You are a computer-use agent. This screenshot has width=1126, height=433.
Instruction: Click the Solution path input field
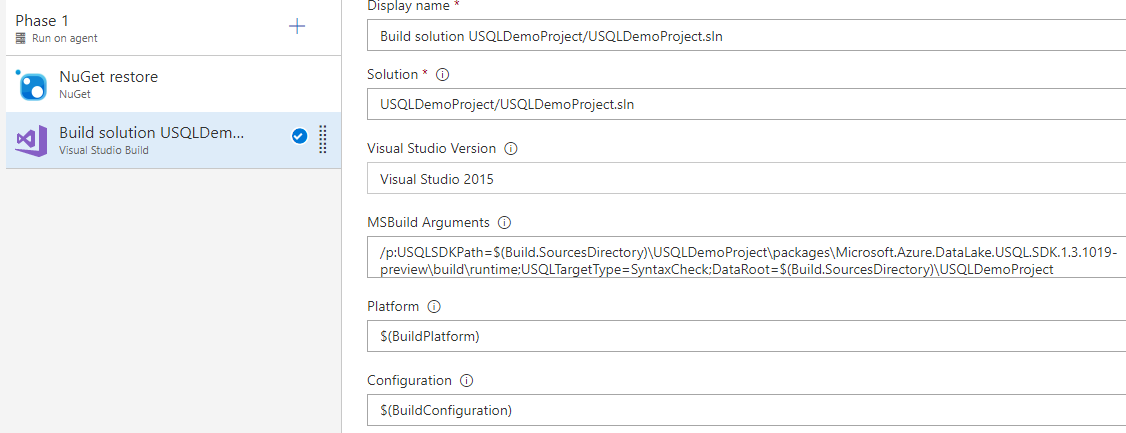click(746, 104)
